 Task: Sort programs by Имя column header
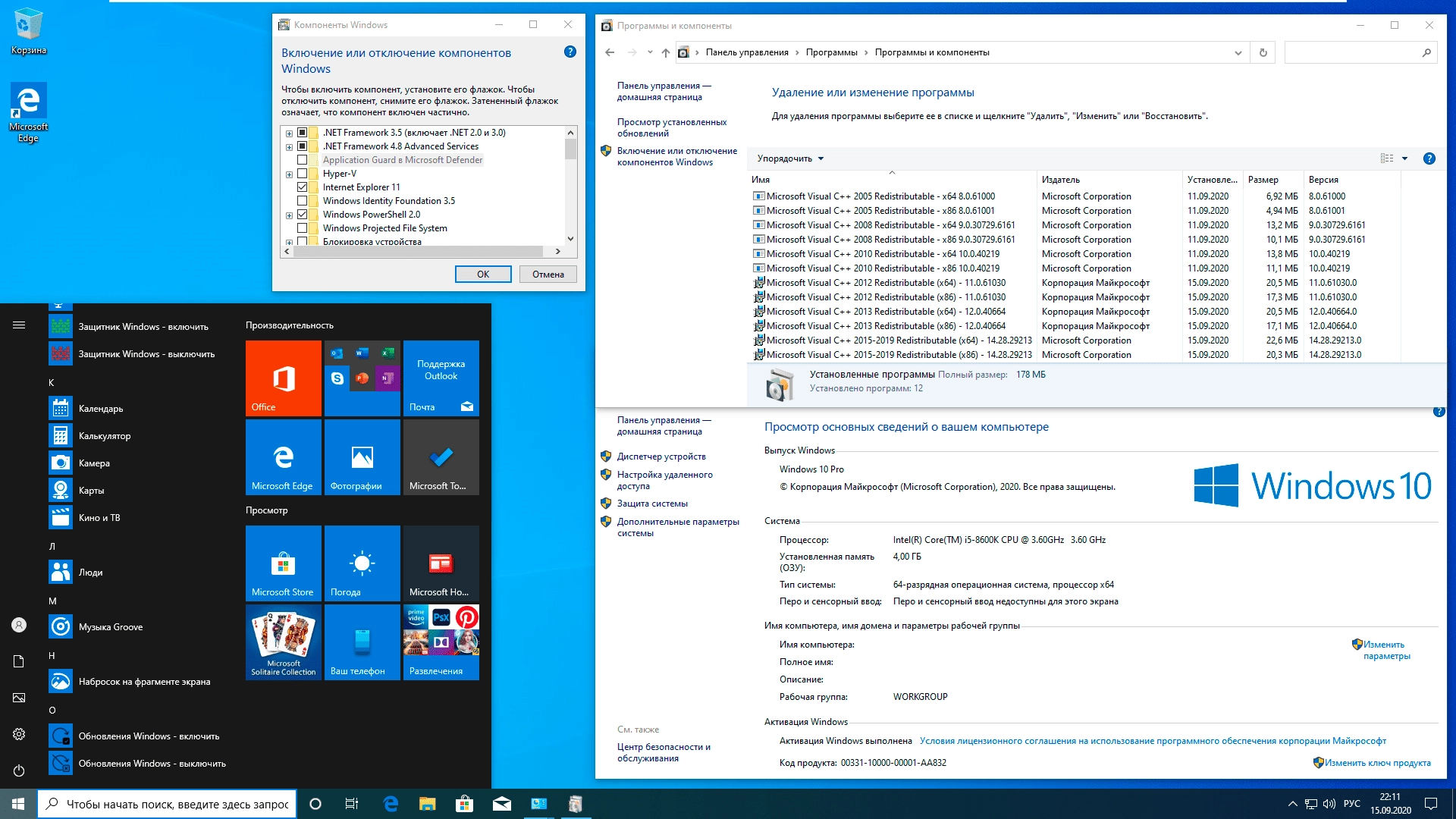tap(892, 180)
